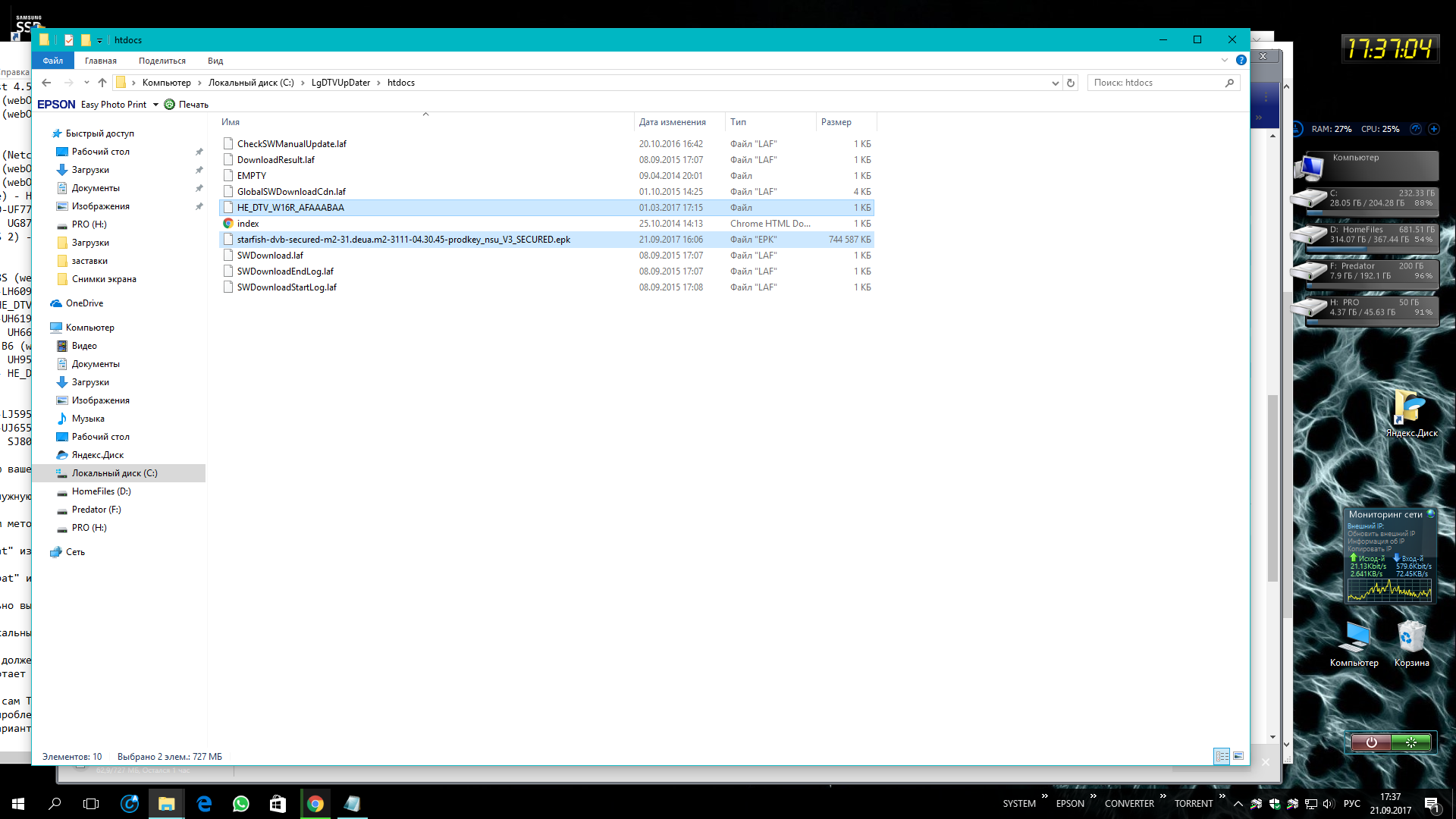Open the address bar history dropdown
The image size is (1456, 819).
click(1055, 83)
